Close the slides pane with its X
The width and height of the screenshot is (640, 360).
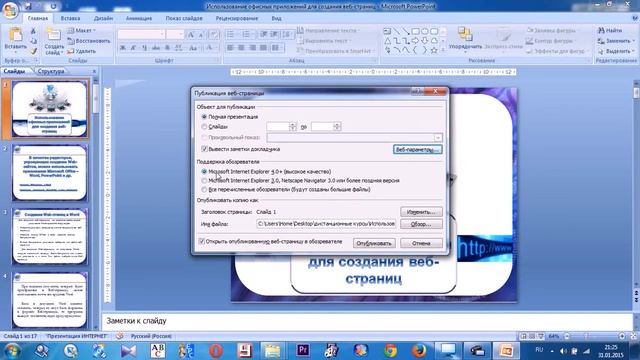(x=95, y=71)
